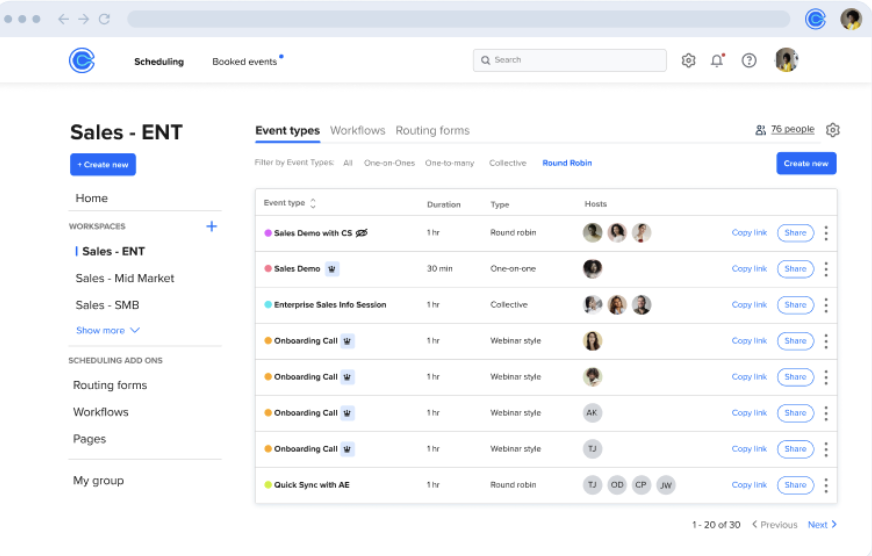Viewport: 872px width, 556px height.
Task: Open Booked events in top navigation
Action: coord(245,62)
